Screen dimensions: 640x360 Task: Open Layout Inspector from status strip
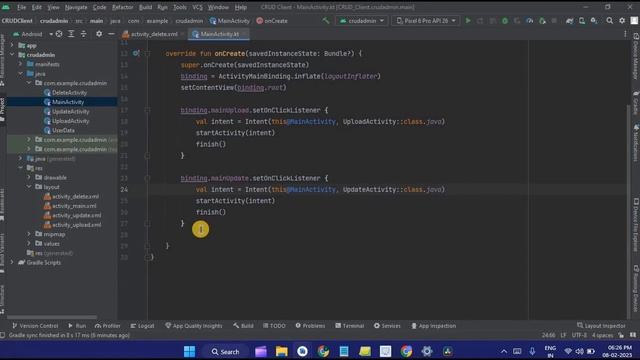click(x=601, y=326)
